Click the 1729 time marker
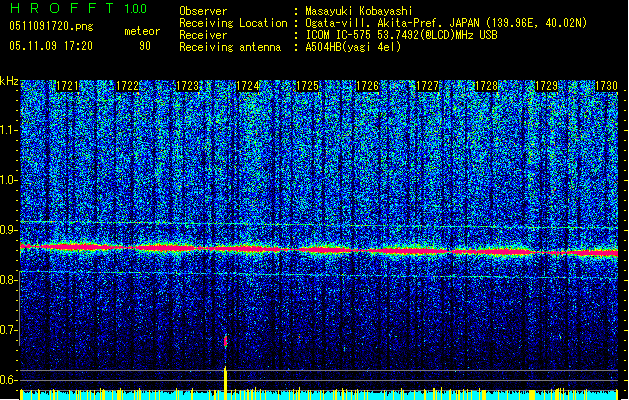629x400 pixels. click(x=547, y=86)
